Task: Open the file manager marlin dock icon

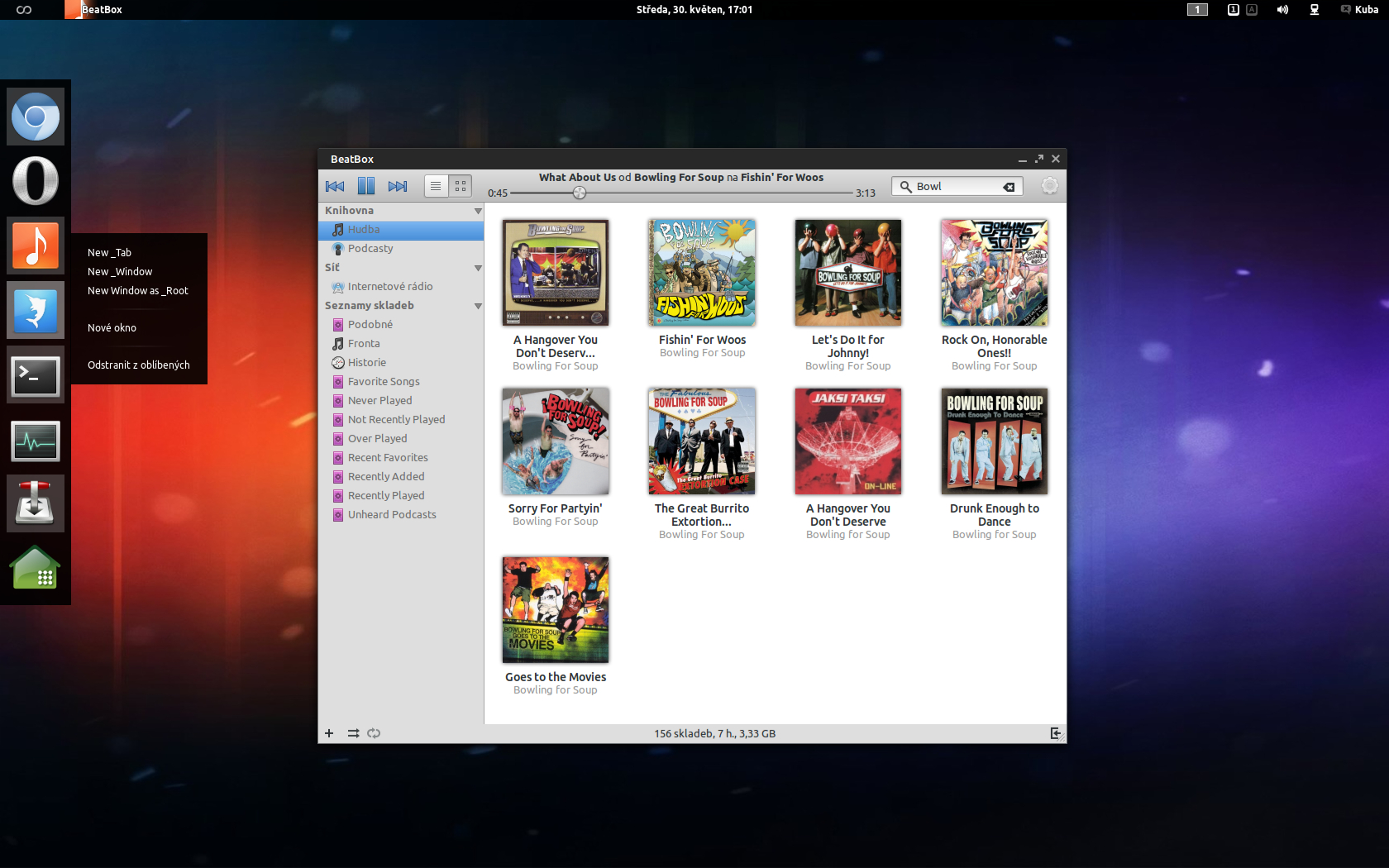Action: (36, 310)
